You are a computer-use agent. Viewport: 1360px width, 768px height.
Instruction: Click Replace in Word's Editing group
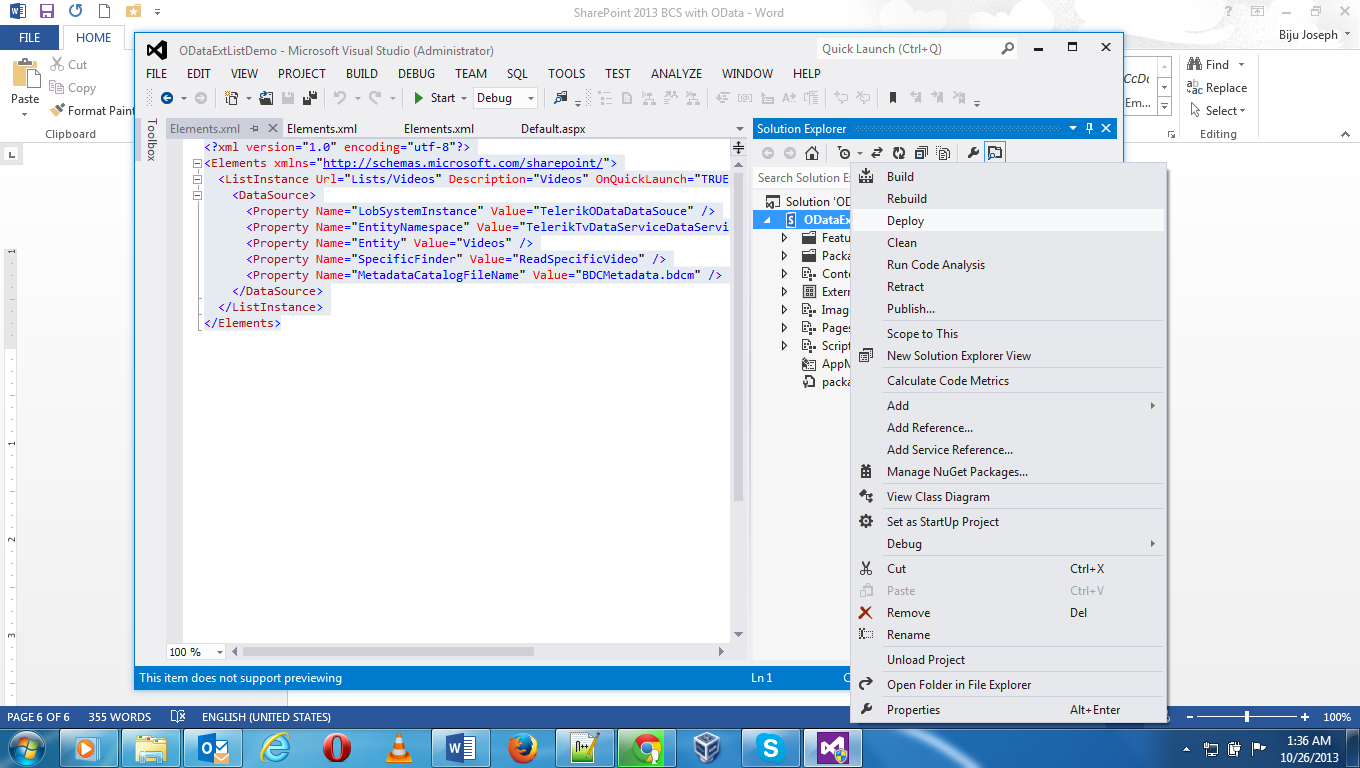click(1217, 88)
